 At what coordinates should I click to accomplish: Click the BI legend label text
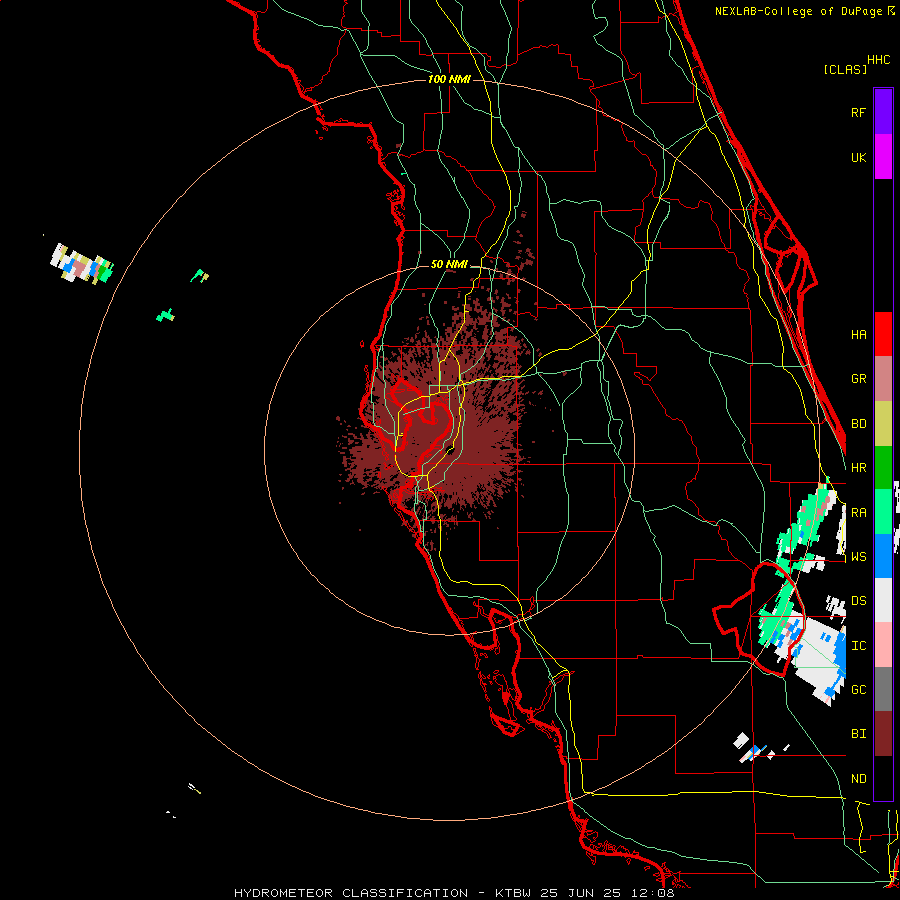858,734
